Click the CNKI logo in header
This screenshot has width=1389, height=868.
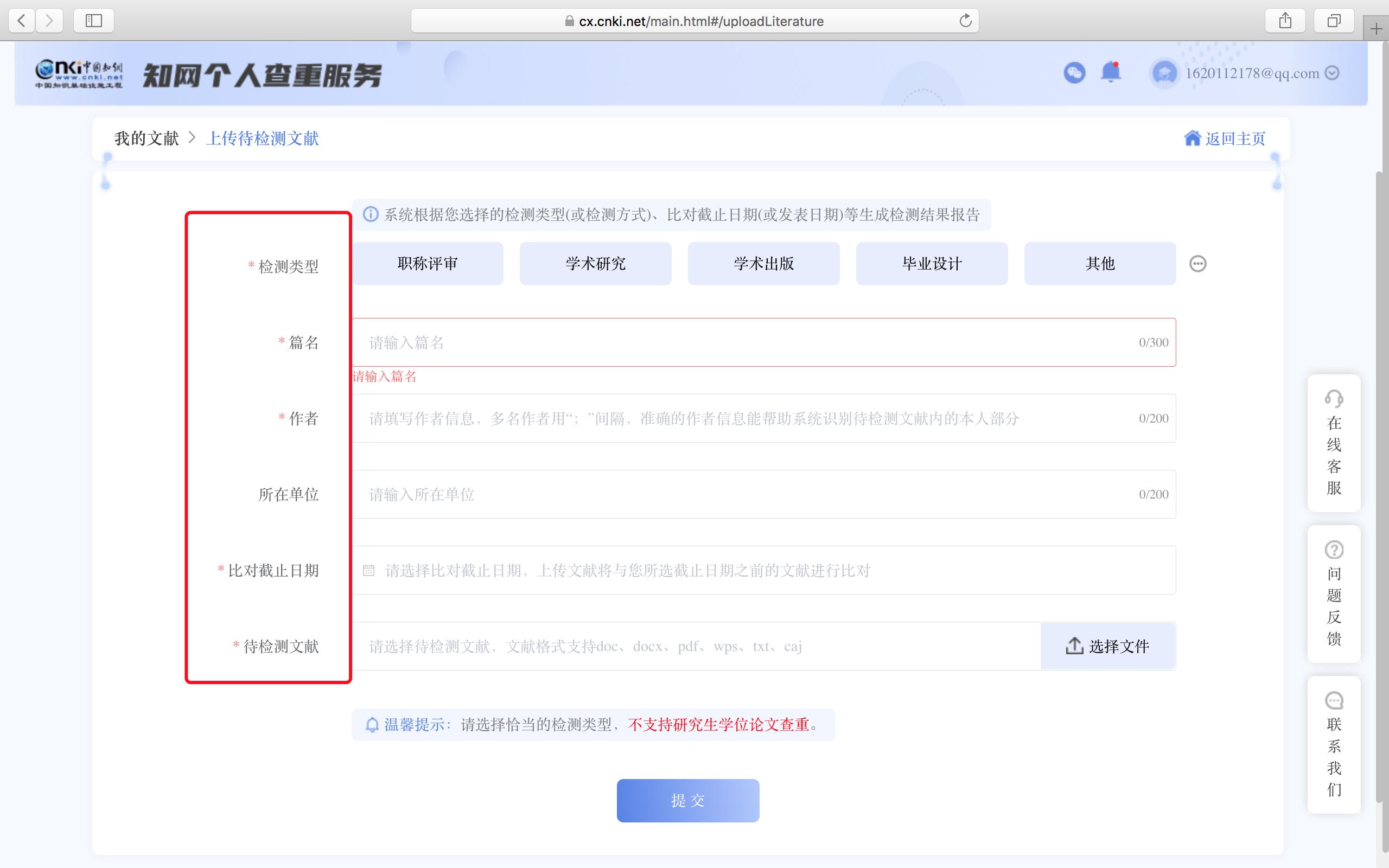(79, 74)
